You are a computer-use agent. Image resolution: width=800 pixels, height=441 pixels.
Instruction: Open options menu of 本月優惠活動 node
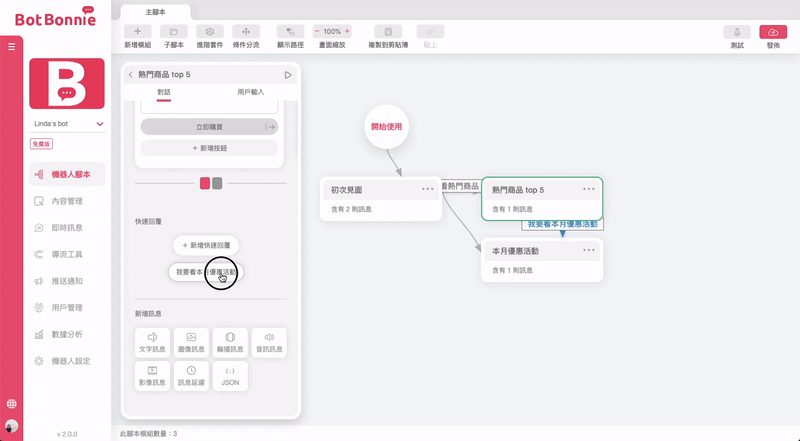pyautogui.click(x=589, y=251)
